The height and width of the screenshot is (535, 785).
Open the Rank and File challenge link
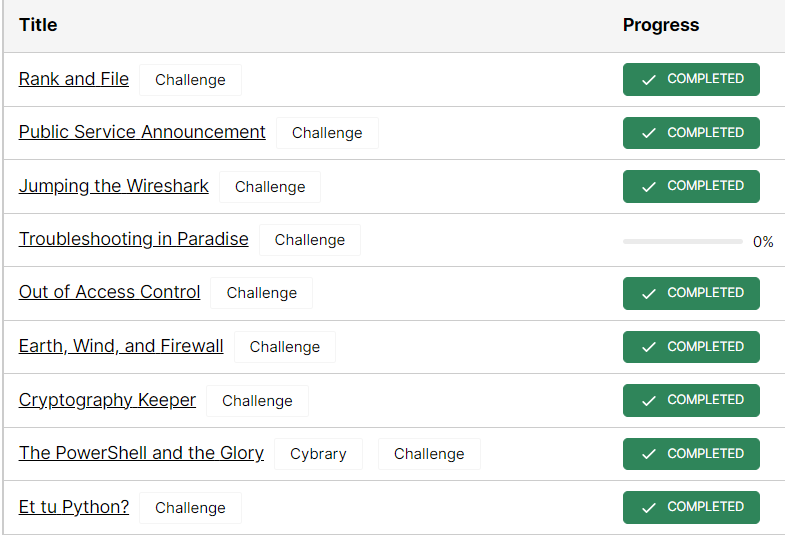pos(74,79)
